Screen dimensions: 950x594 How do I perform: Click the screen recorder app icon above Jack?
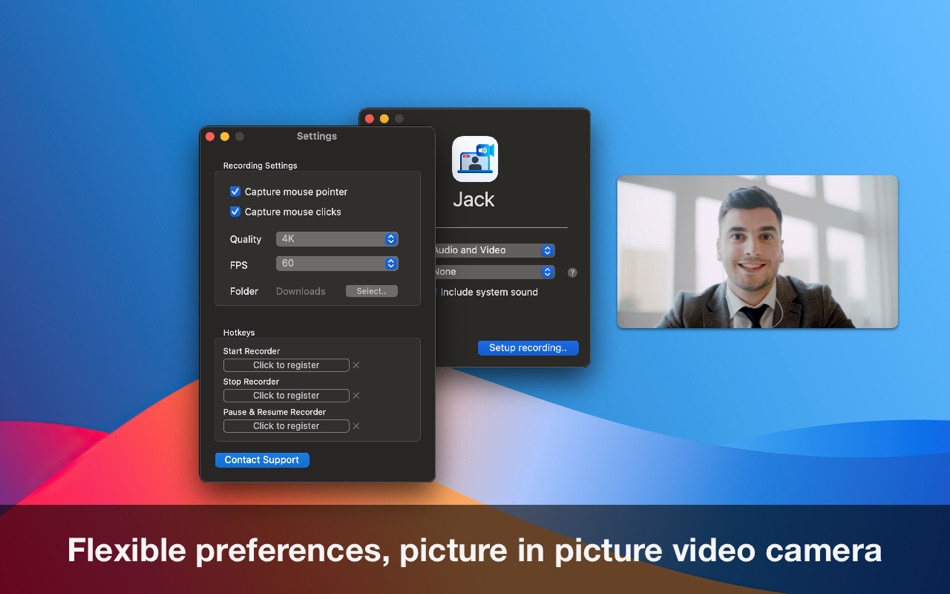click(x=475, y=159)
